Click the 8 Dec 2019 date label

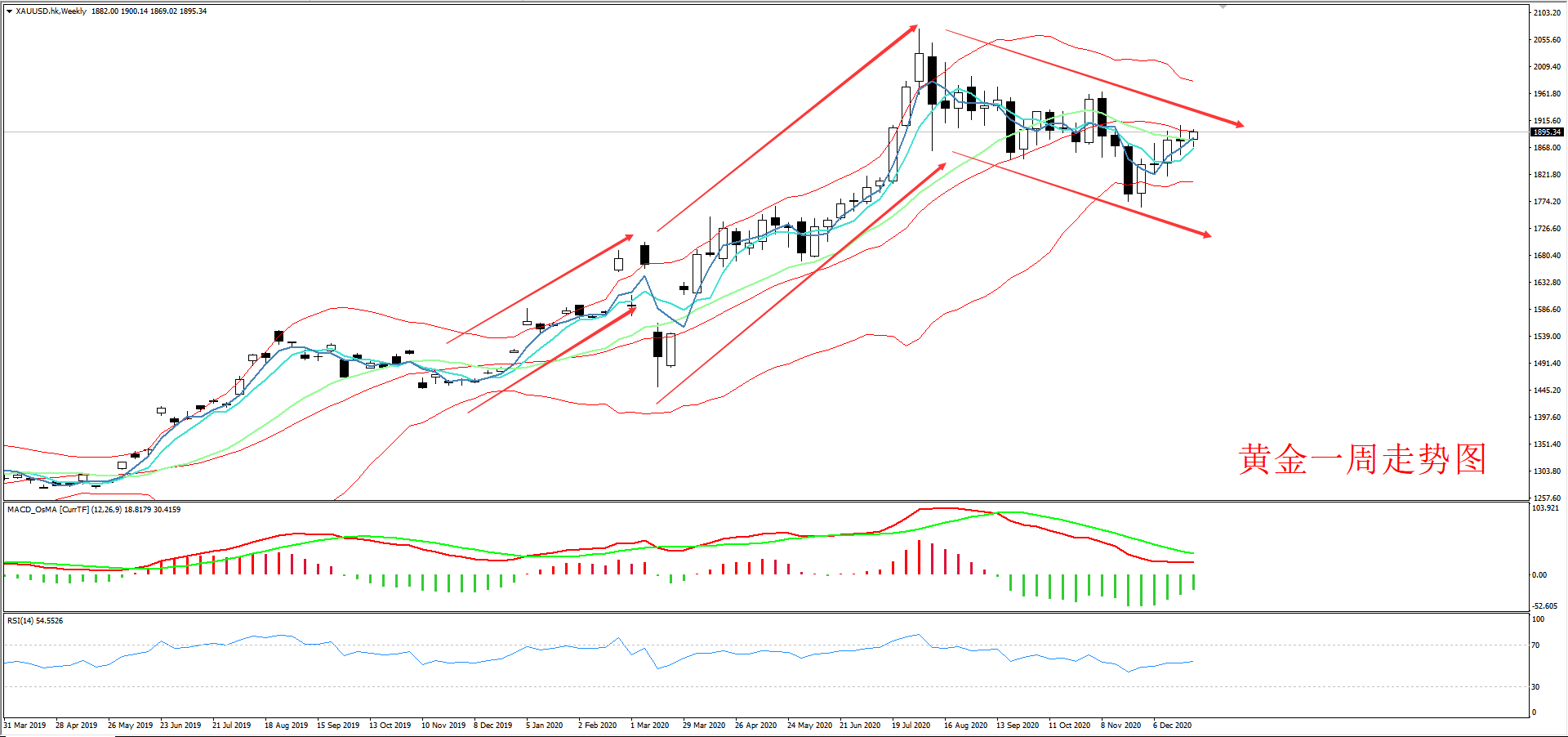click(492, 725)
